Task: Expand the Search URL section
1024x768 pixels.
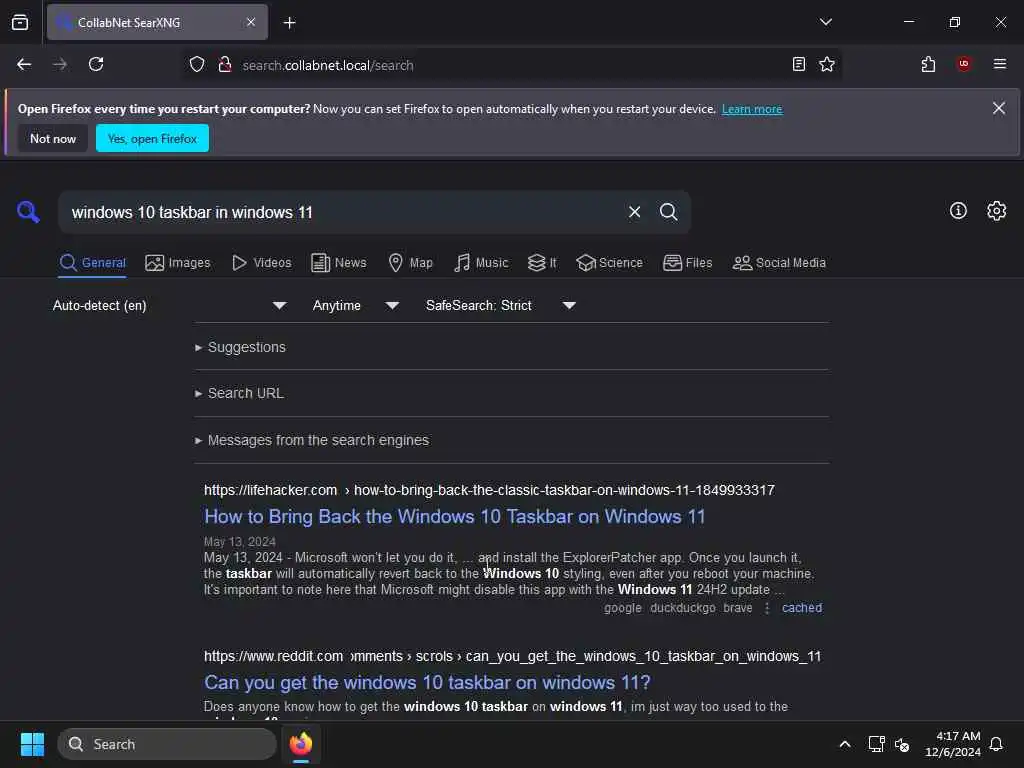Action: pos(240,393)
